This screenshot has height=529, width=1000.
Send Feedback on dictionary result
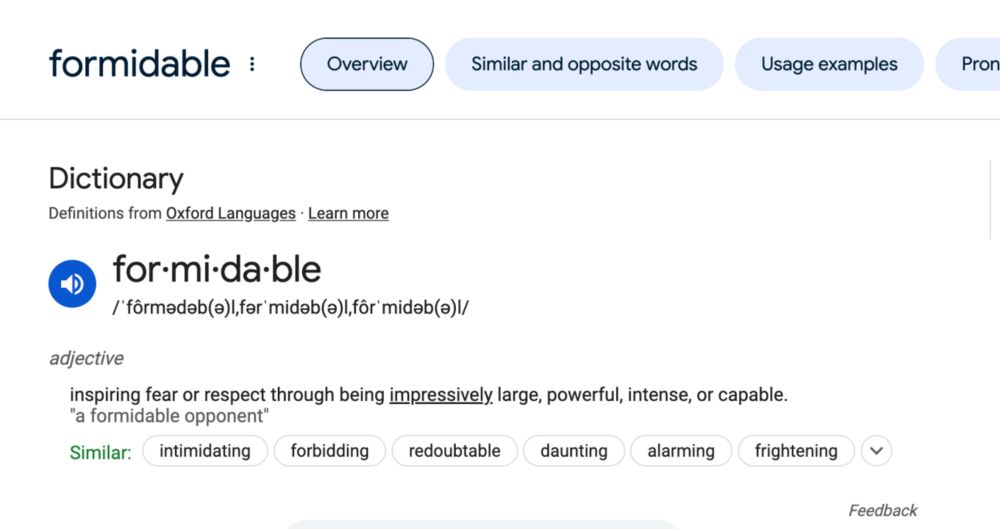[883, 510]
